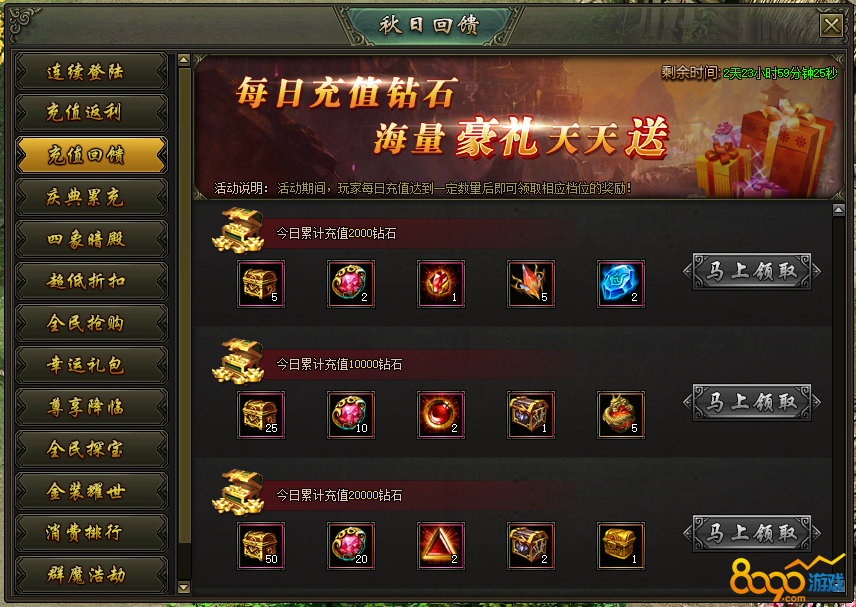Screen dimensions: 856x607
Task: Close the 秋日回馈 window
Action: (x=831, y=26)
